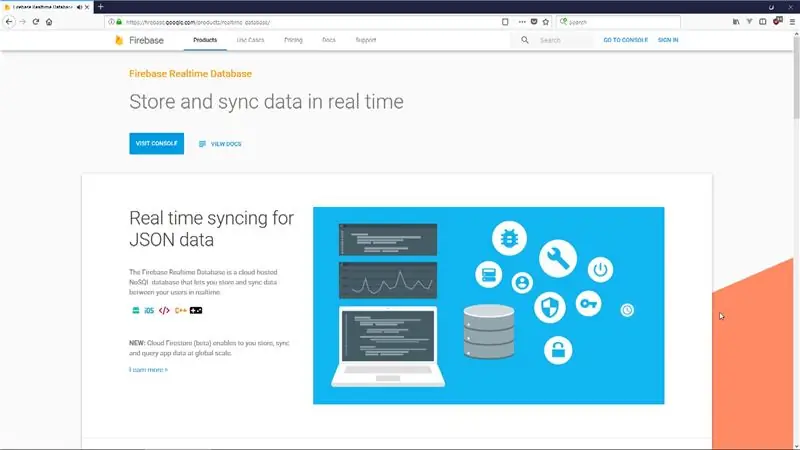Open the browser Library icon
Image resolution: width=800 pixels, height=450 pixels.
click(x=736, y=22)
